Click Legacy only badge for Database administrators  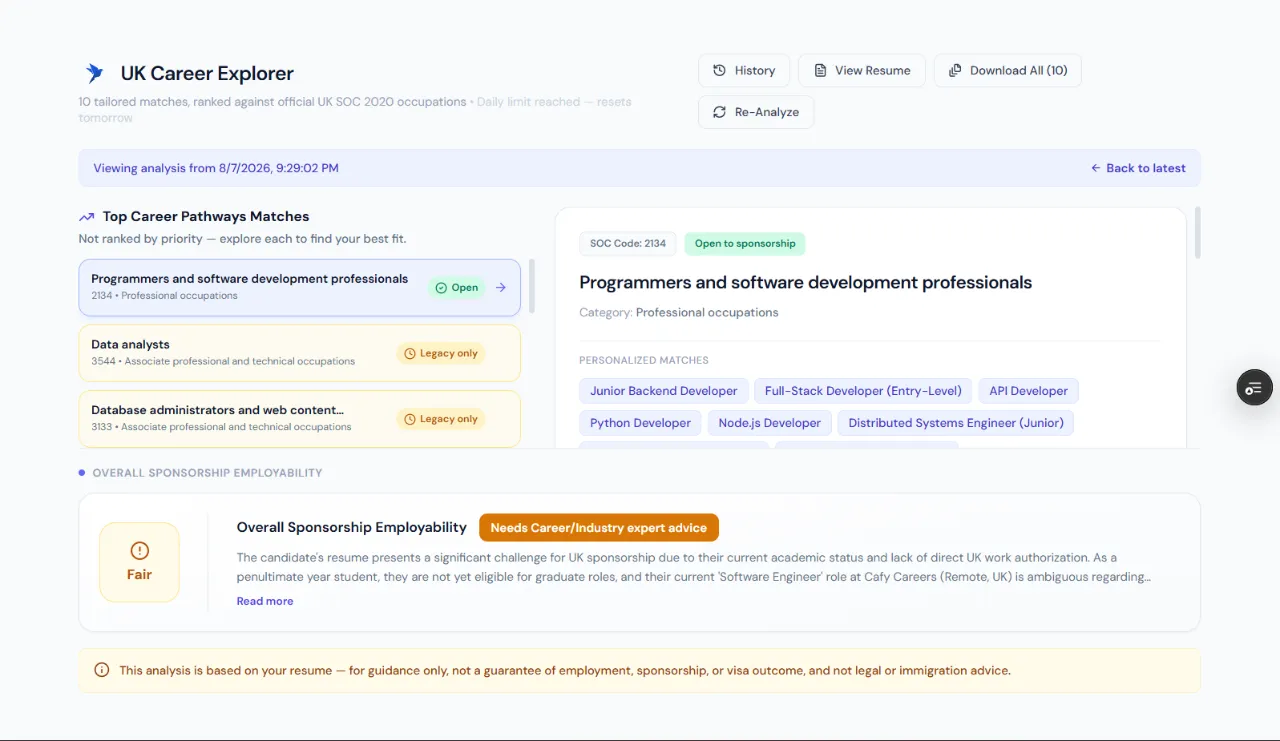click(x=440, y=419)
